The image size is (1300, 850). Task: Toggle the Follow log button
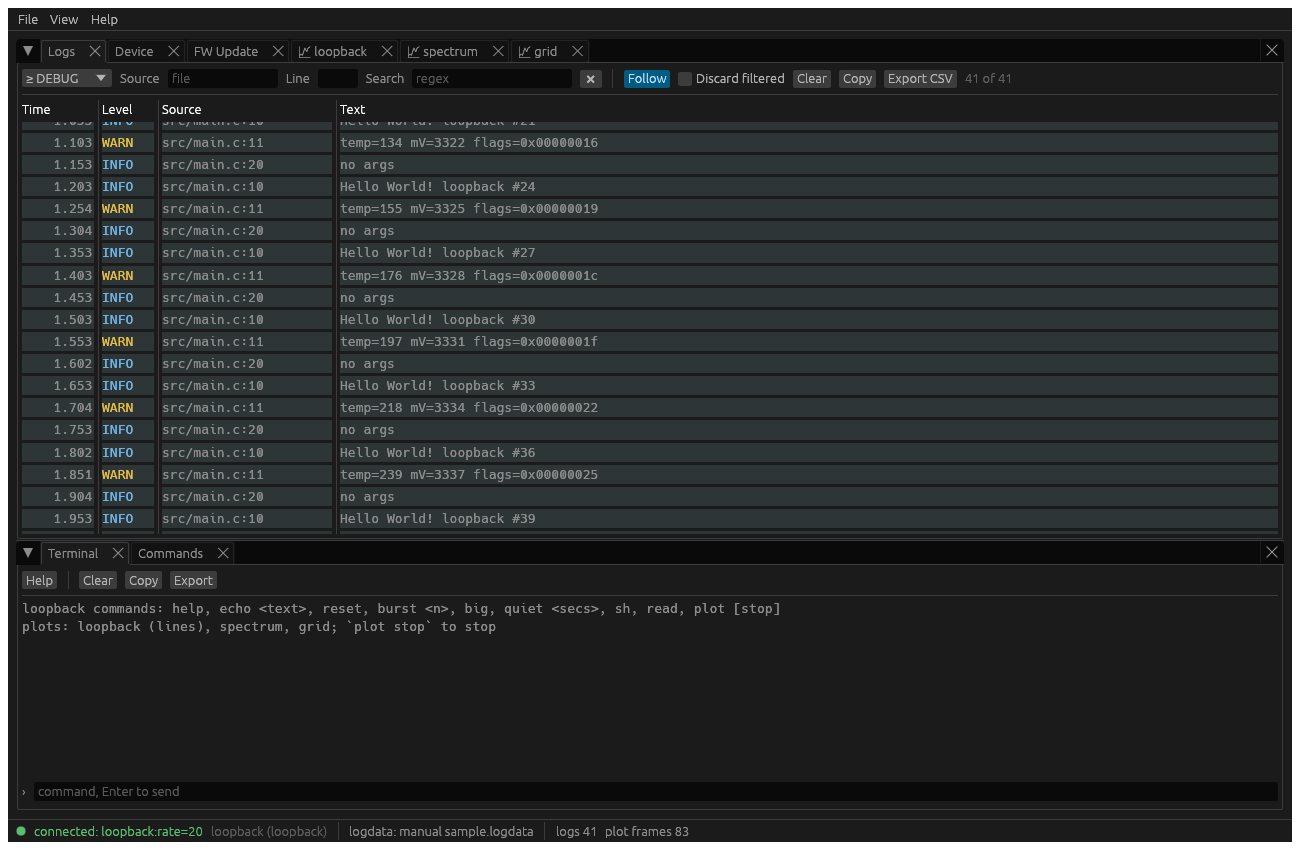[647, 79]
